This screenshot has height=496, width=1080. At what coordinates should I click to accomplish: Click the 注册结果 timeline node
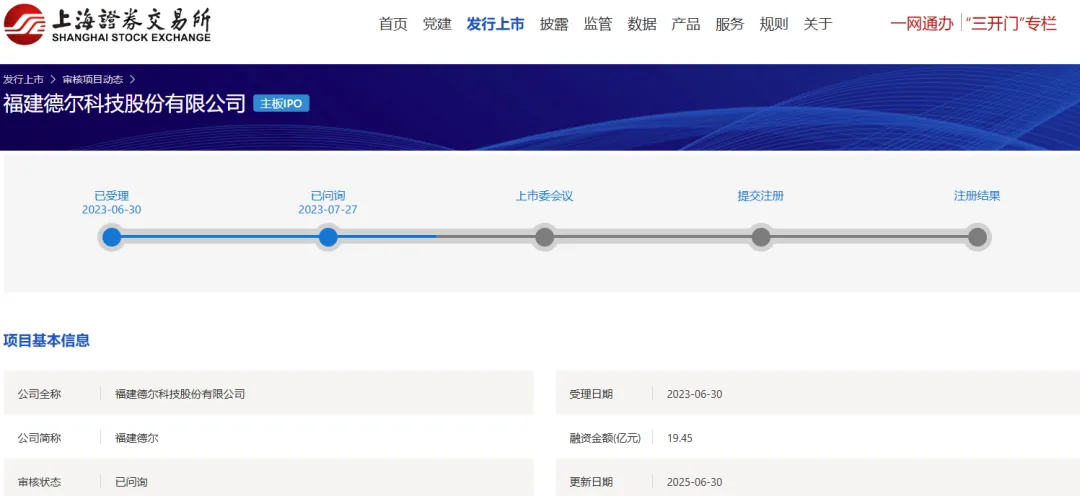point(977,237)
